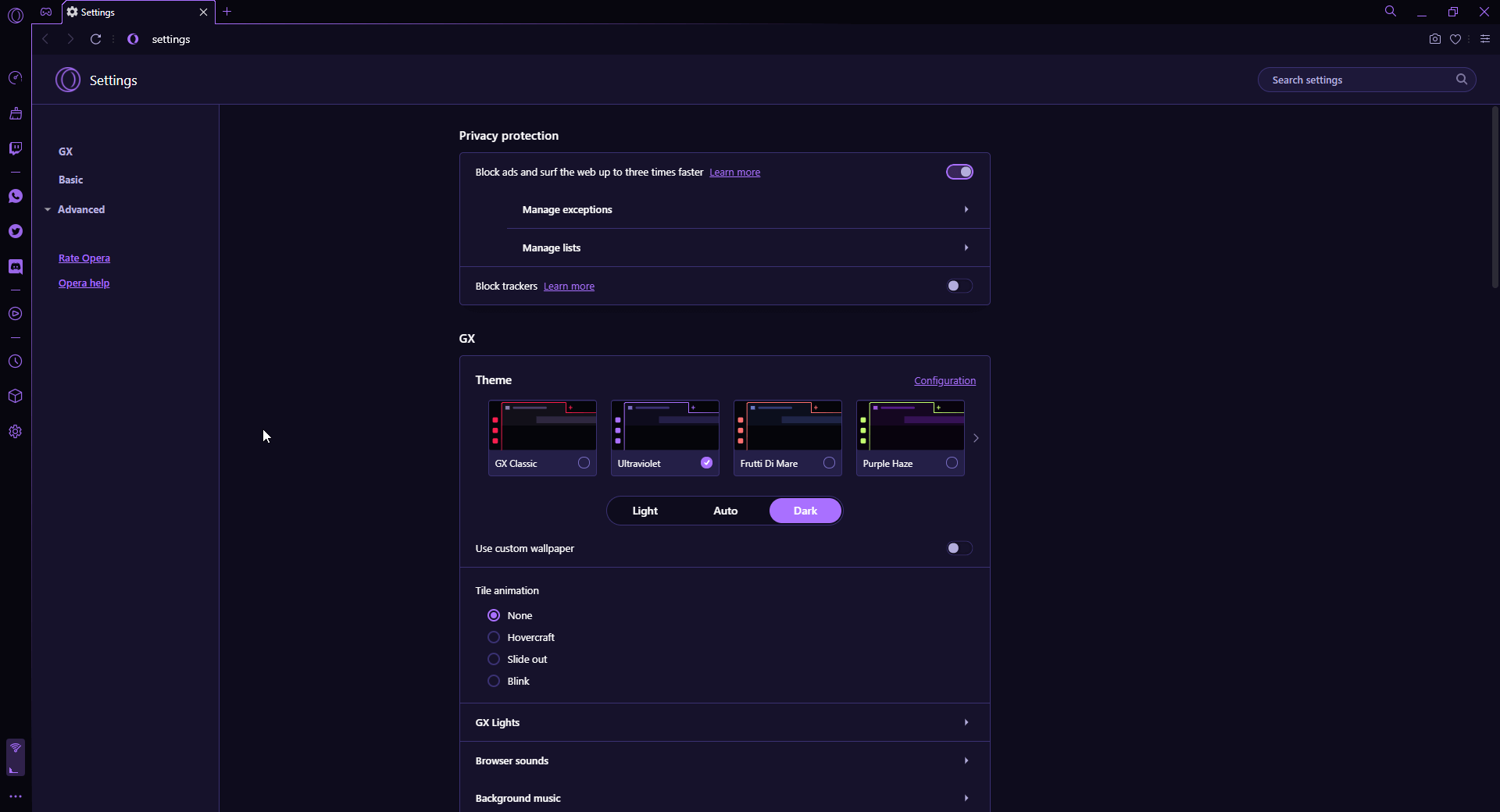This screenshot has height=812, width=1500.
Task: Click the search settings magnifier icon
Action: [x=1461, y=79]
